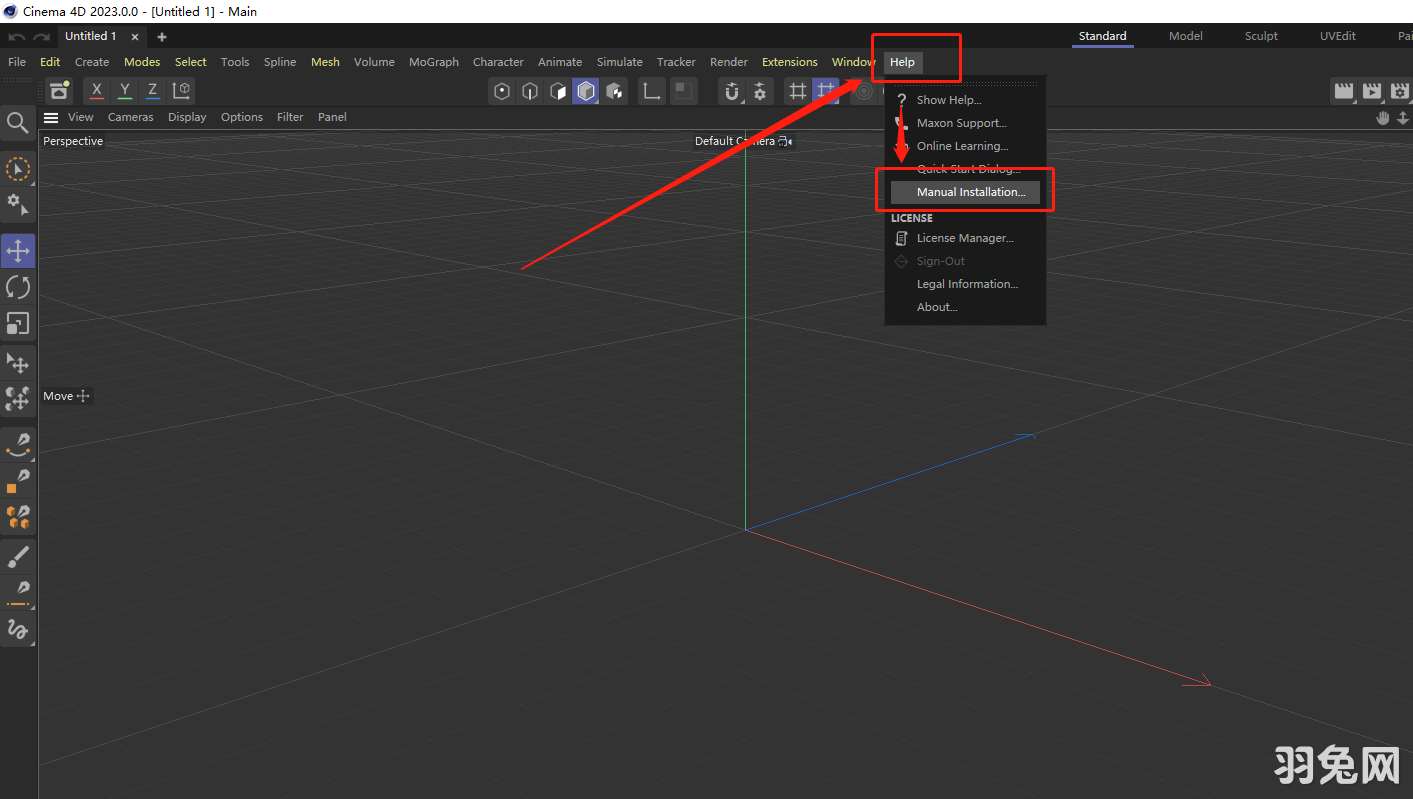Open the viewport hamburger menu
Screen dimensions: 1413x799
tap(51, 117)
